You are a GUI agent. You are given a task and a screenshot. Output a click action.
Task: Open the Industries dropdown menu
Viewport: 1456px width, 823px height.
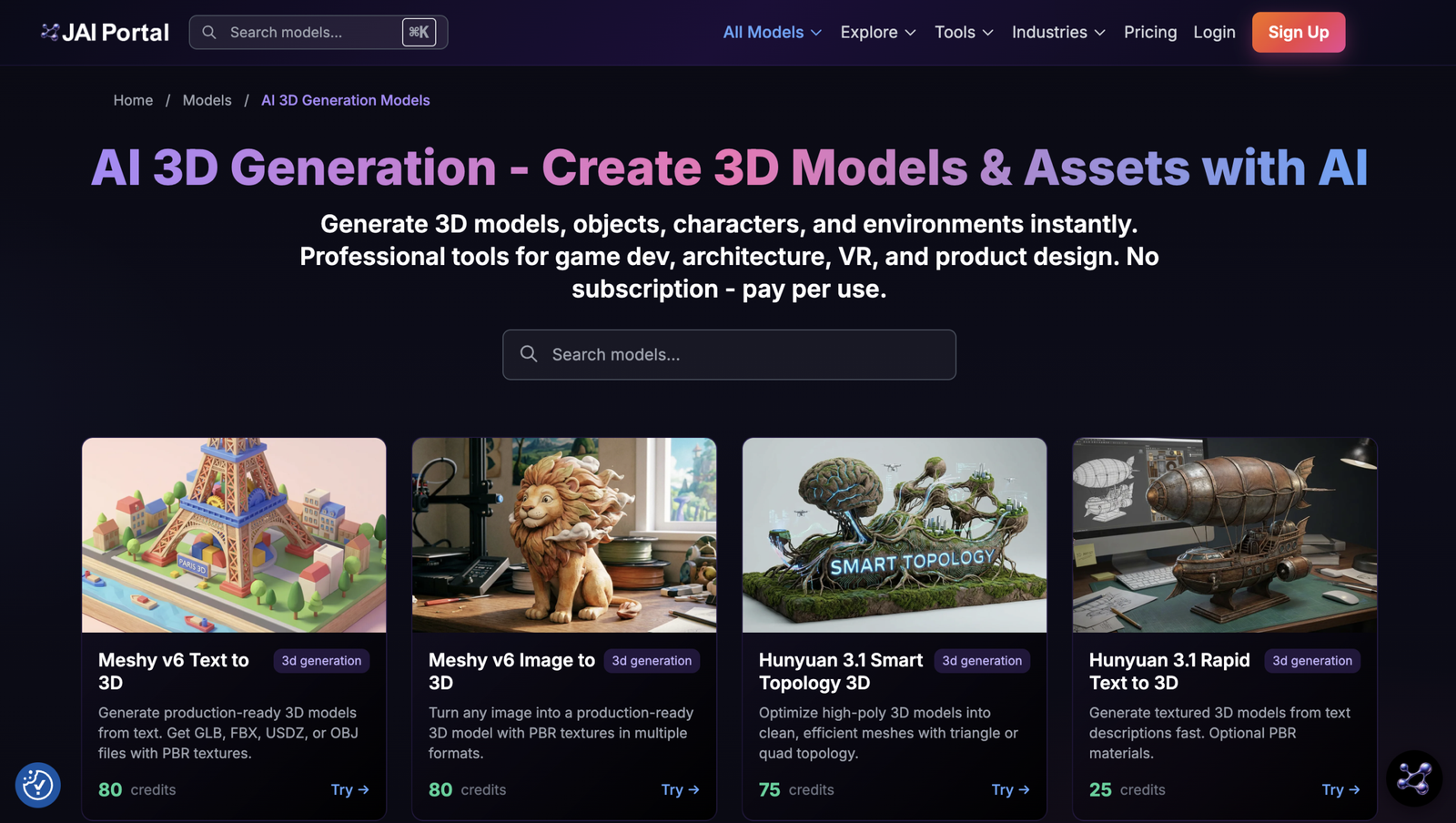1058,32
